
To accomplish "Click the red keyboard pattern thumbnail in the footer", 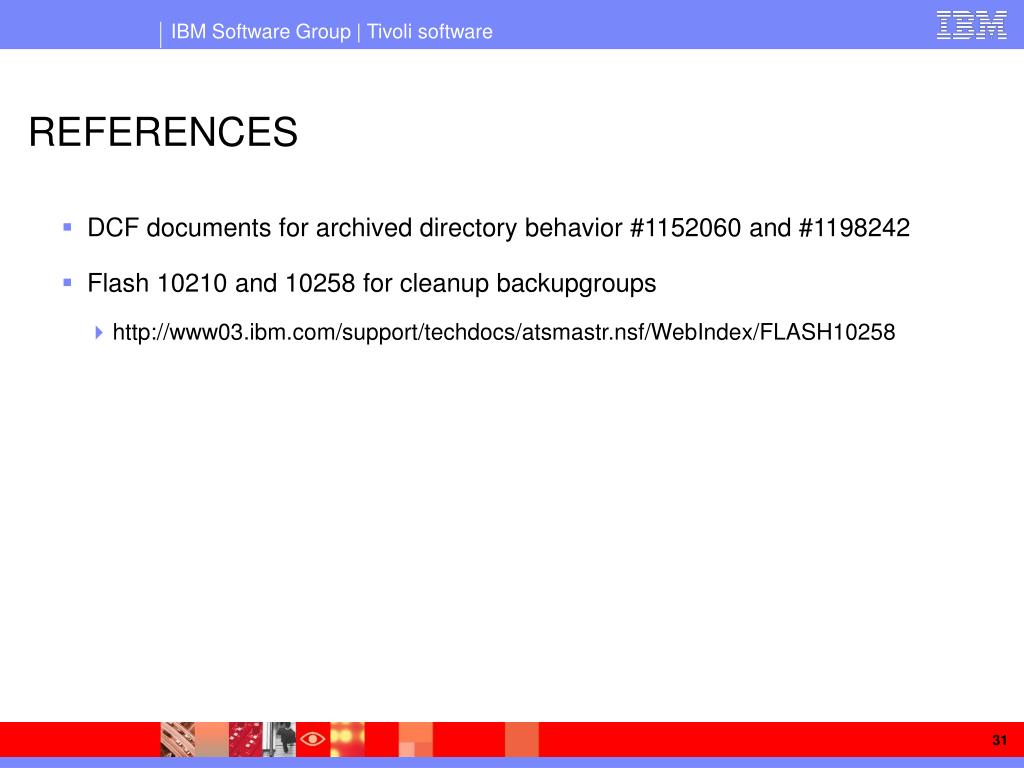I will click(246, 739).
